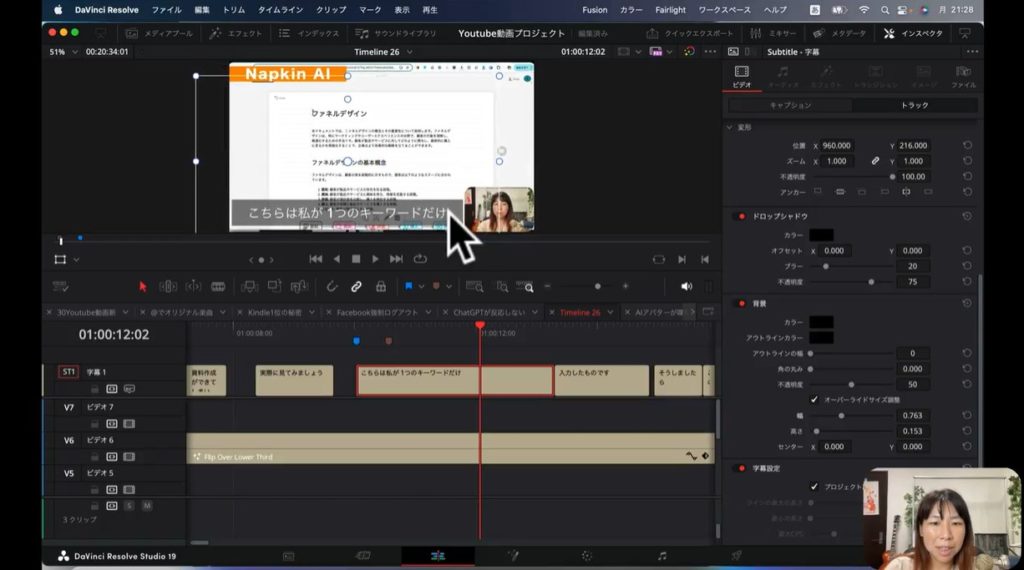Toggle the snapping magnet icon

click(x=332, y=286)
